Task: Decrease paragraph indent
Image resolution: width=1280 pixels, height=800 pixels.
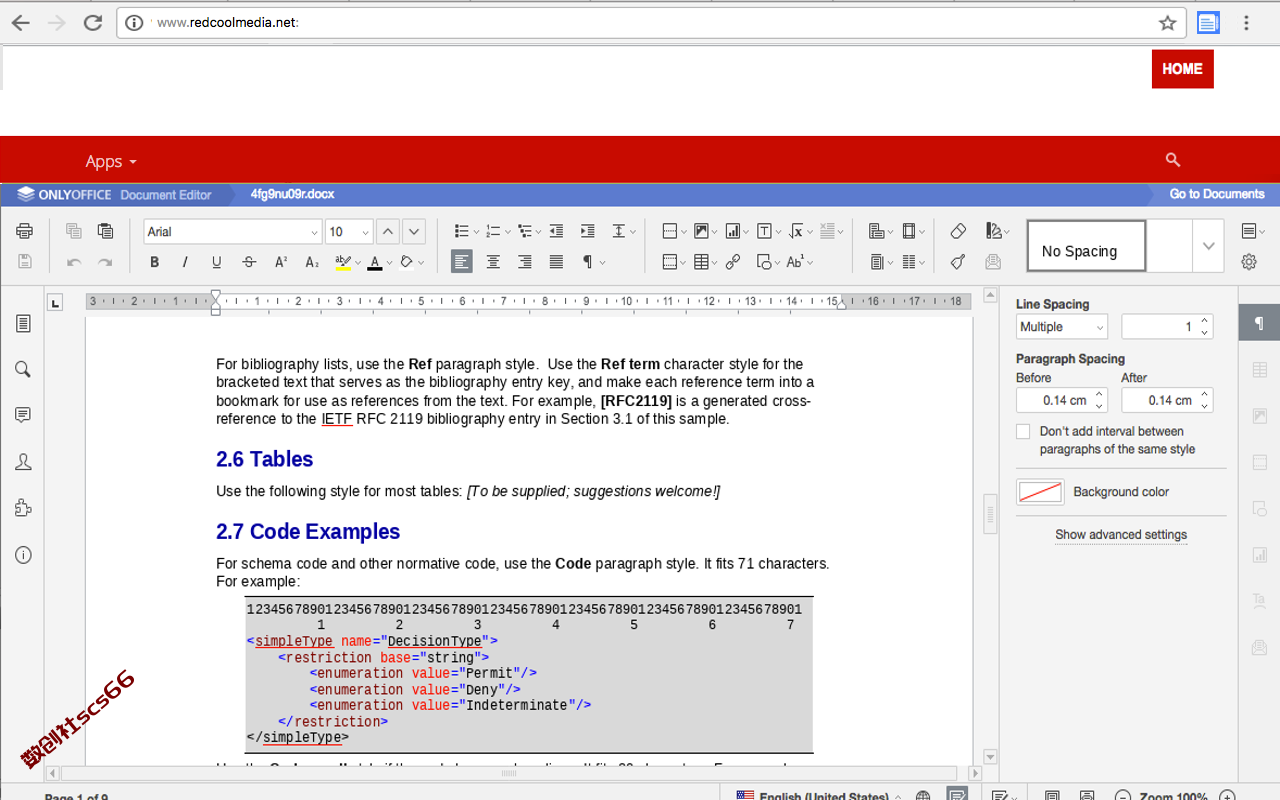Action: [556, 231]
